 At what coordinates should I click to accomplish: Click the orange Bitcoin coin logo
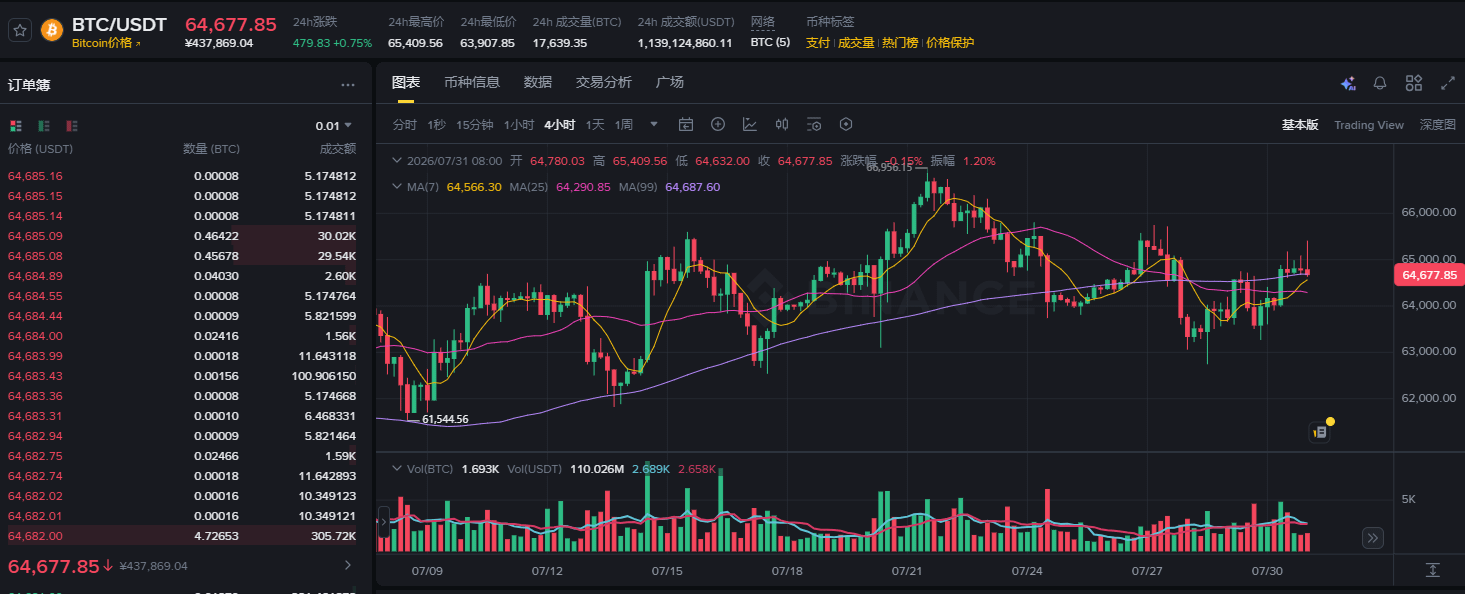pyautogui.click(x=51, y=31)
